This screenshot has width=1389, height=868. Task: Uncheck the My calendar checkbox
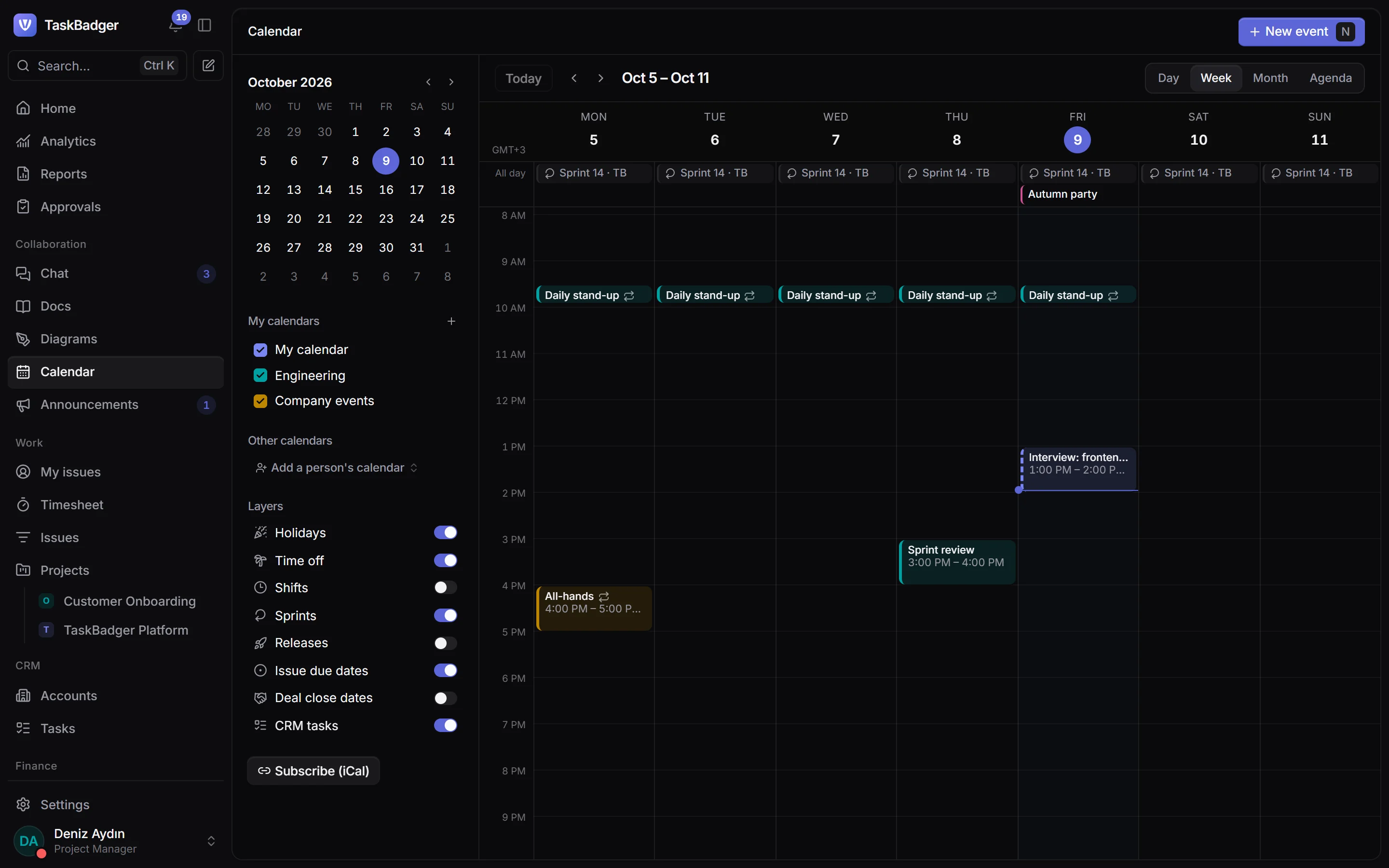pos(260,350)
